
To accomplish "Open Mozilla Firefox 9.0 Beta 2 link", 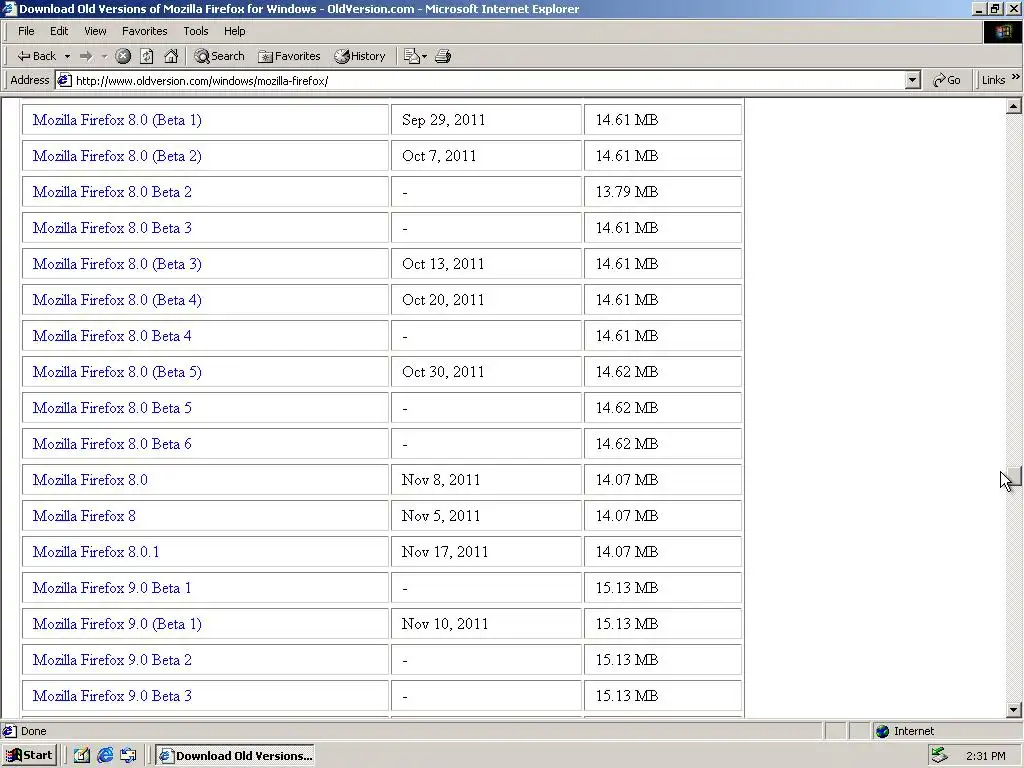I will 112,660.
